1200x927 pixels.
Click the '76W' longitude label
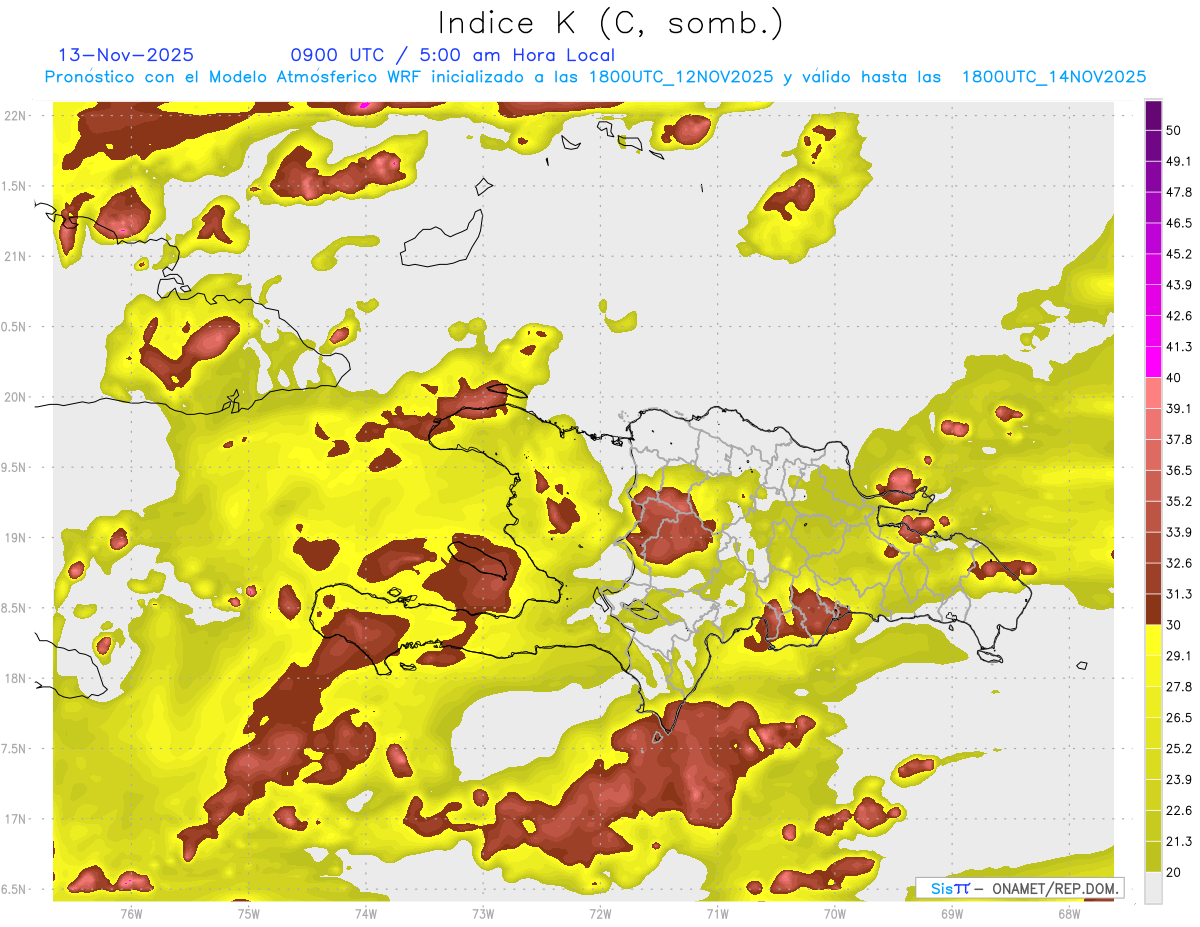tap(131, 913)
